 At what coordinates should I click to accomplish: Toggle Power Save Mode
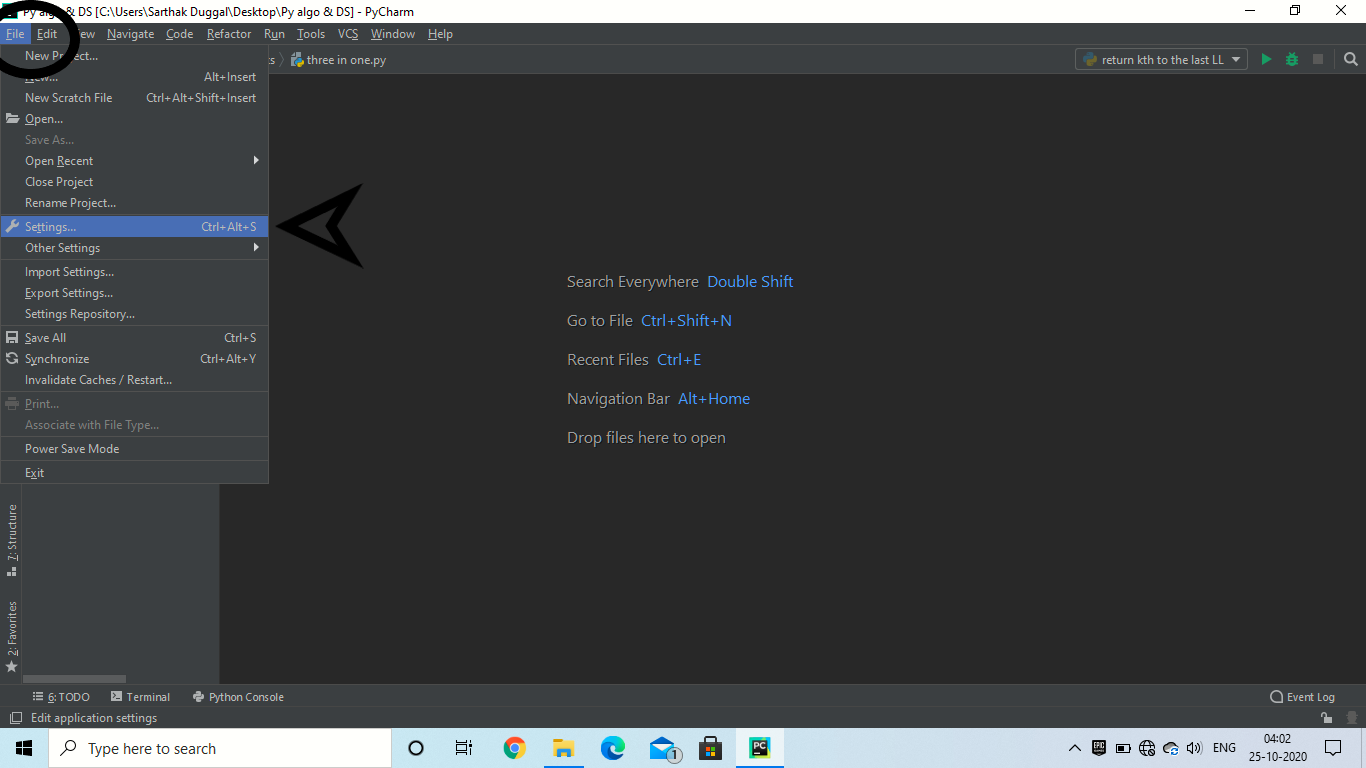pos(134,449)
